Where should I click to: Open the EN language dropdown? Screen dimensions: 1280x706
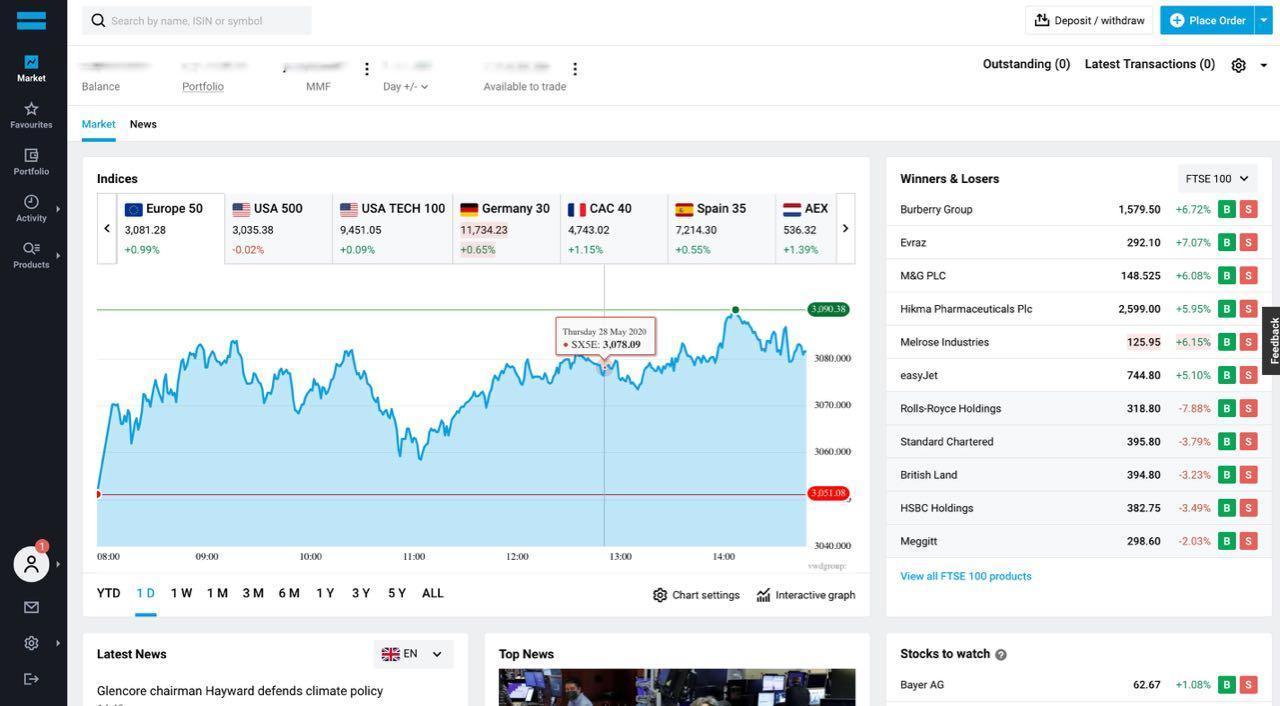pos(413,654)
